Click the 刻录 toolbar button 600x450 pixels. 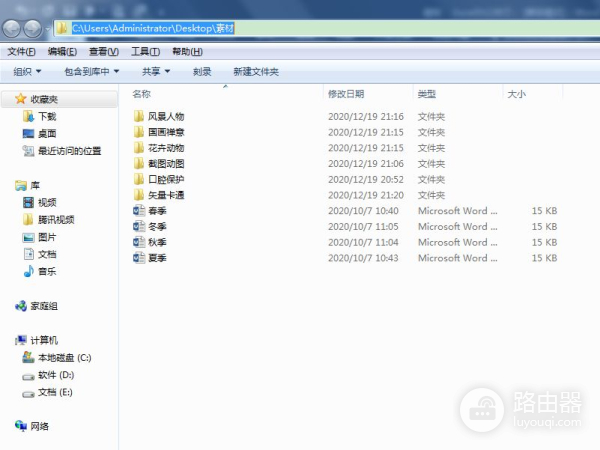[202, 72]
